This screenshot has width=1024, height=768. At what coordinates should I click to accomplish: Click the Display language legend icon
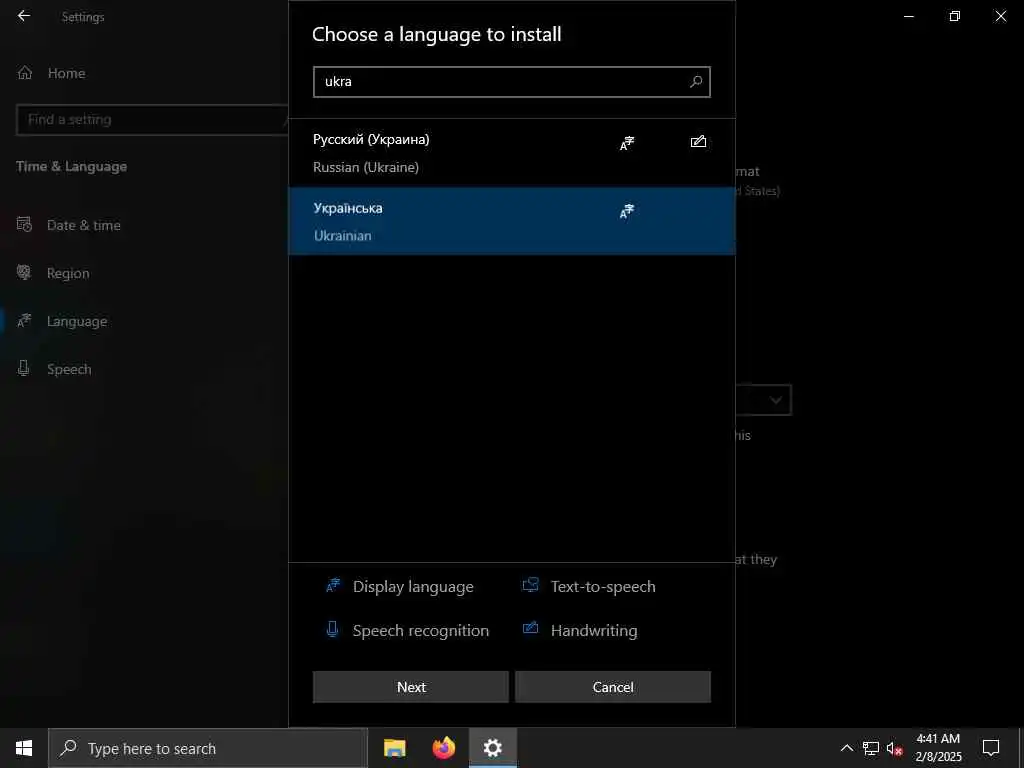(x=333, y=585)
